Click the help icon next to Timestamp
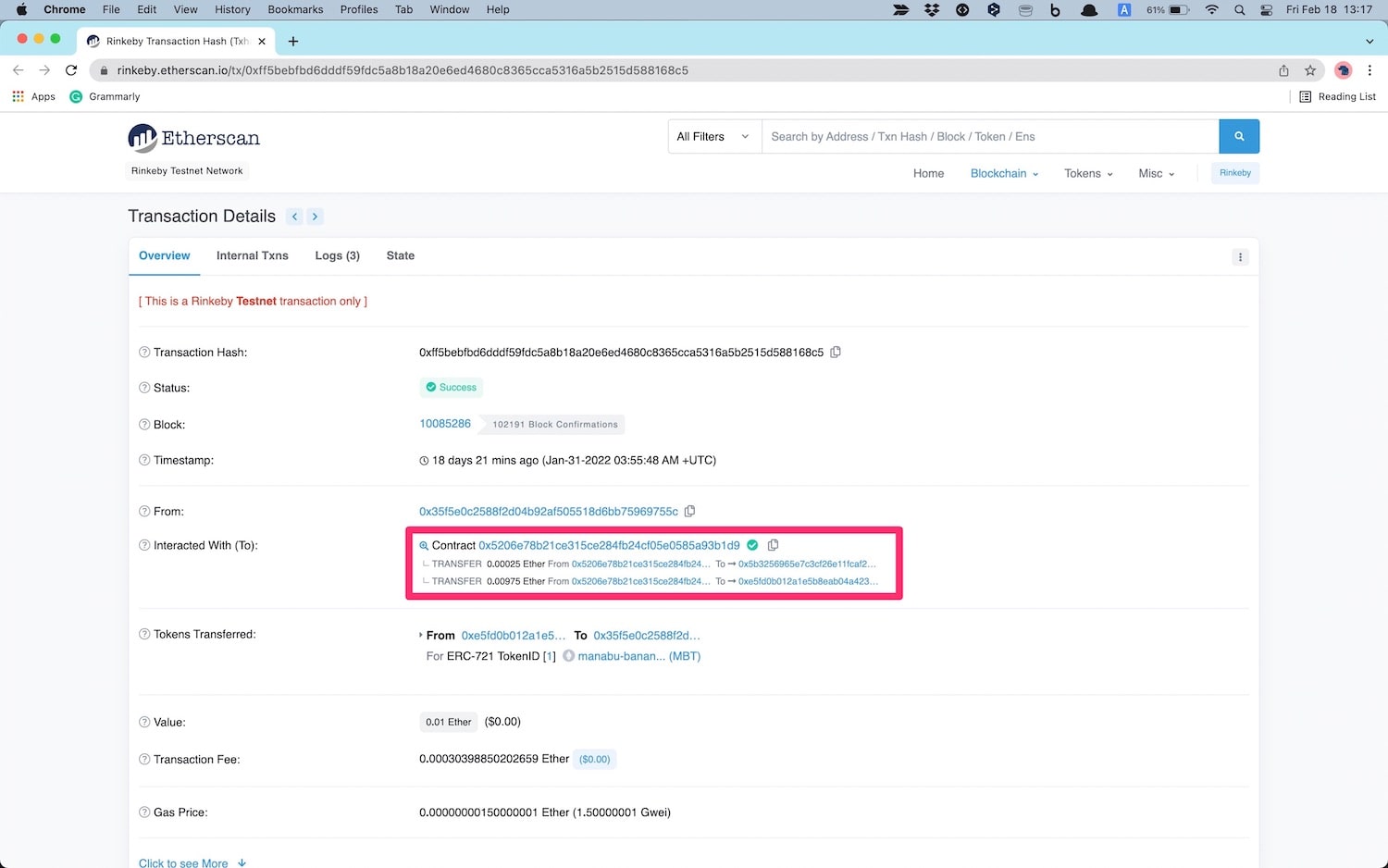This screenshot has width=1388, height=868. 144,460
